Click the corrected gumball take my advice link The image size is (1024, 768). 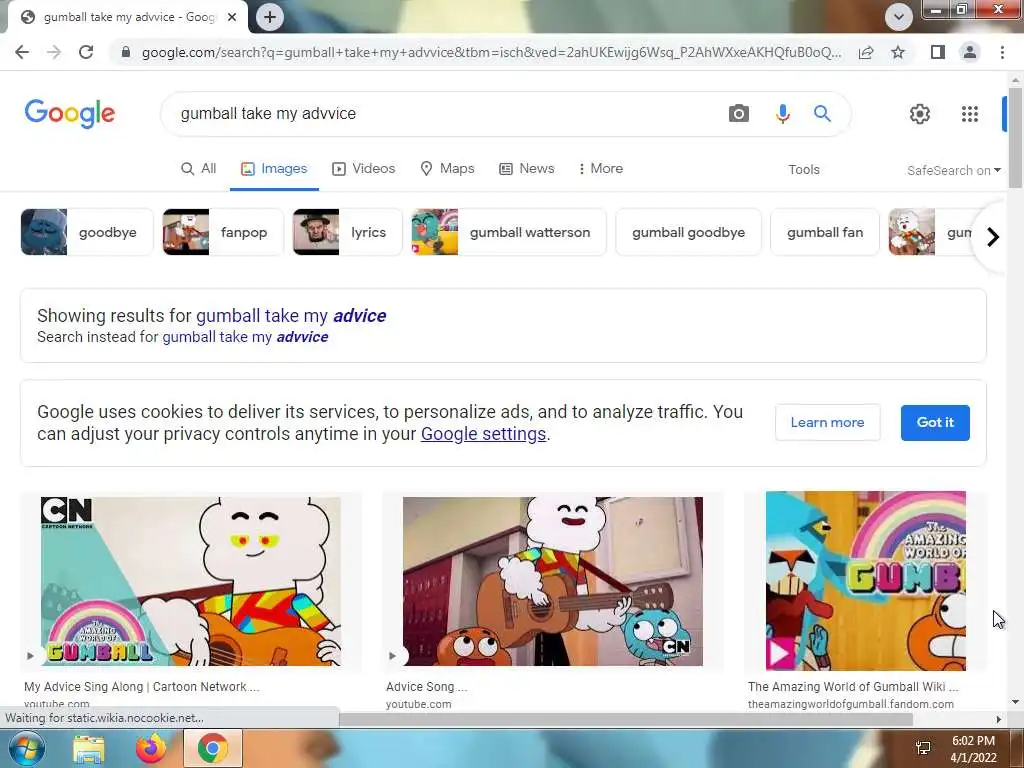click(x=291, y=315)
